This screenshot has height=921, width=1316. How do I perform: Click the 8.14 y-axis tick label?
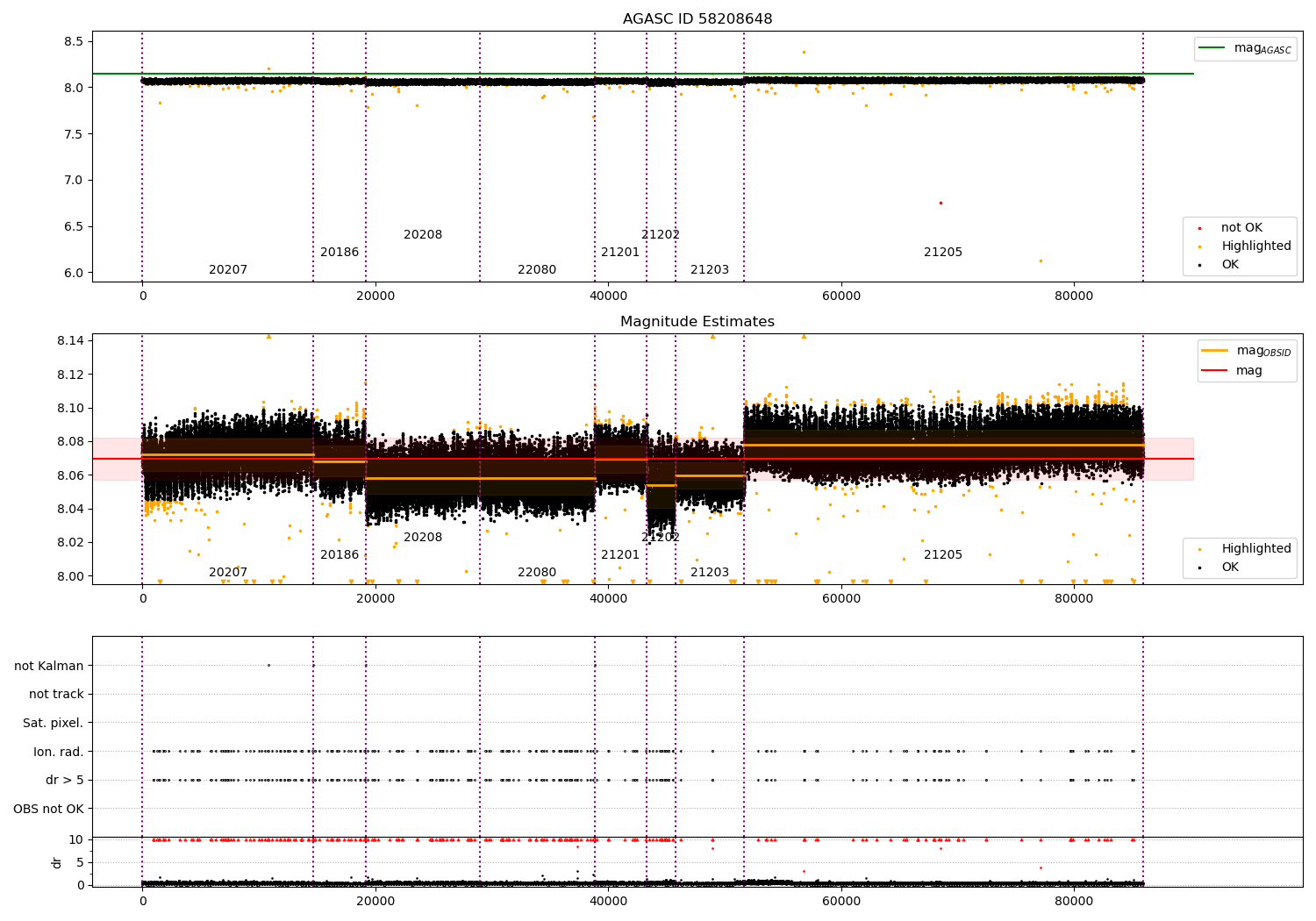tap(70, 341)
